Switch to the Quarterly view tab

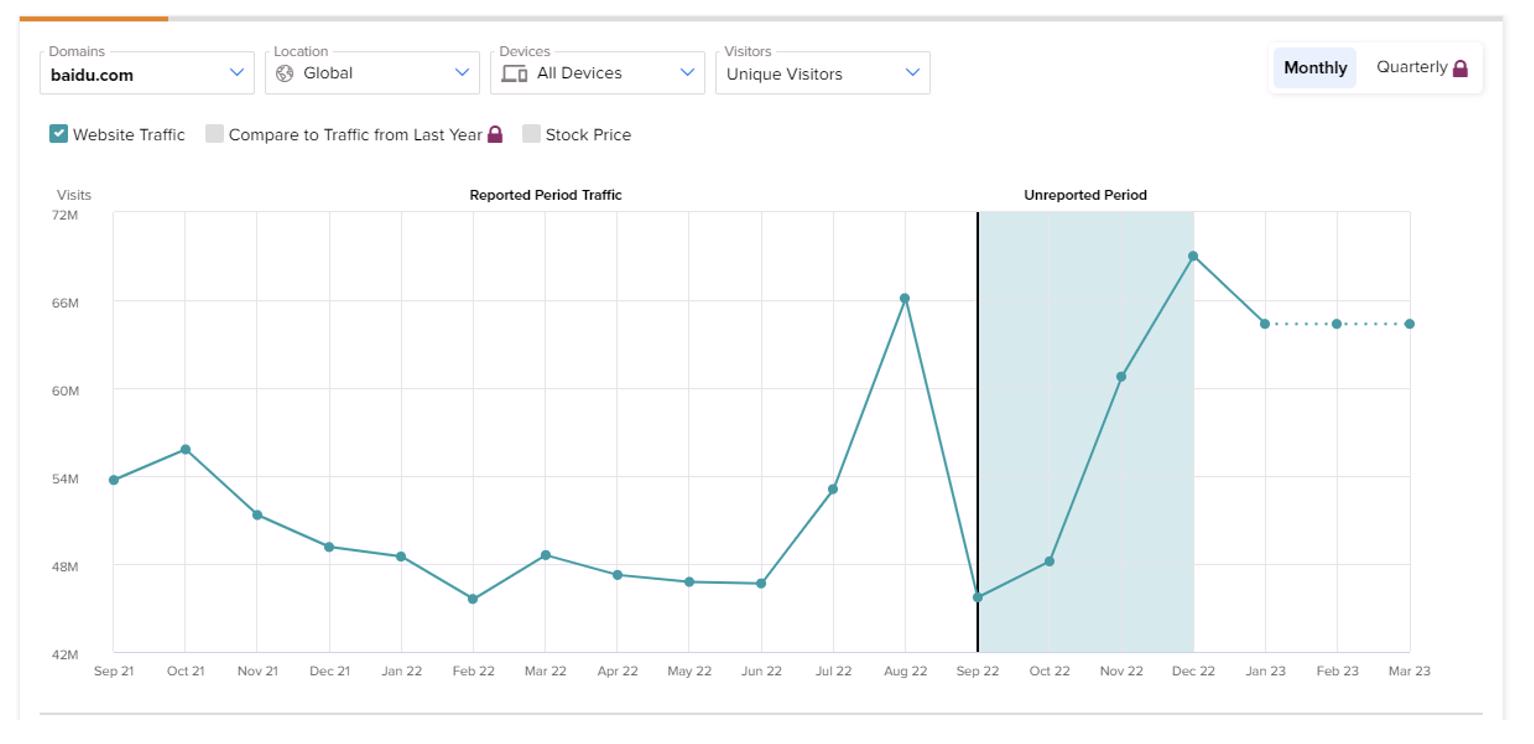pyautogui.click(x=1411, y=67)
